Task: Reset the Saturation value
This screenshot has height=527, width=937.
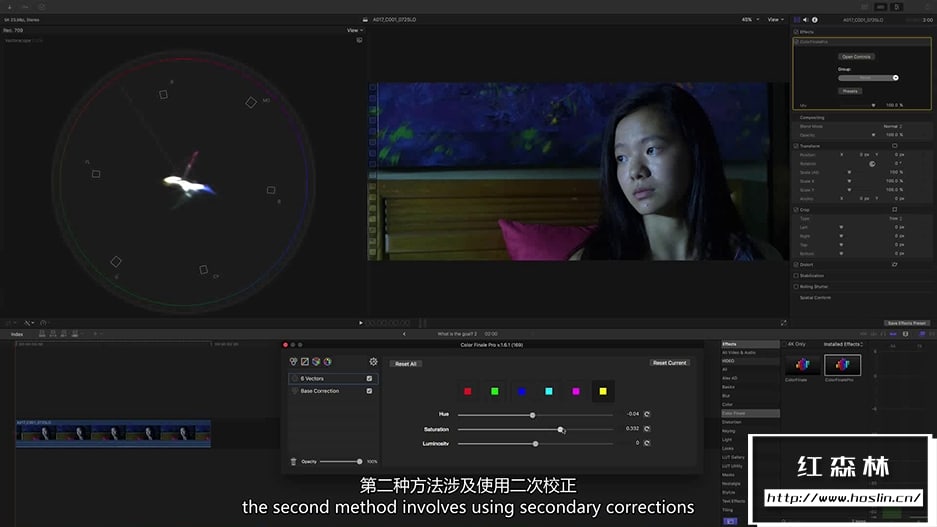Action: click(x=647, y=428)
